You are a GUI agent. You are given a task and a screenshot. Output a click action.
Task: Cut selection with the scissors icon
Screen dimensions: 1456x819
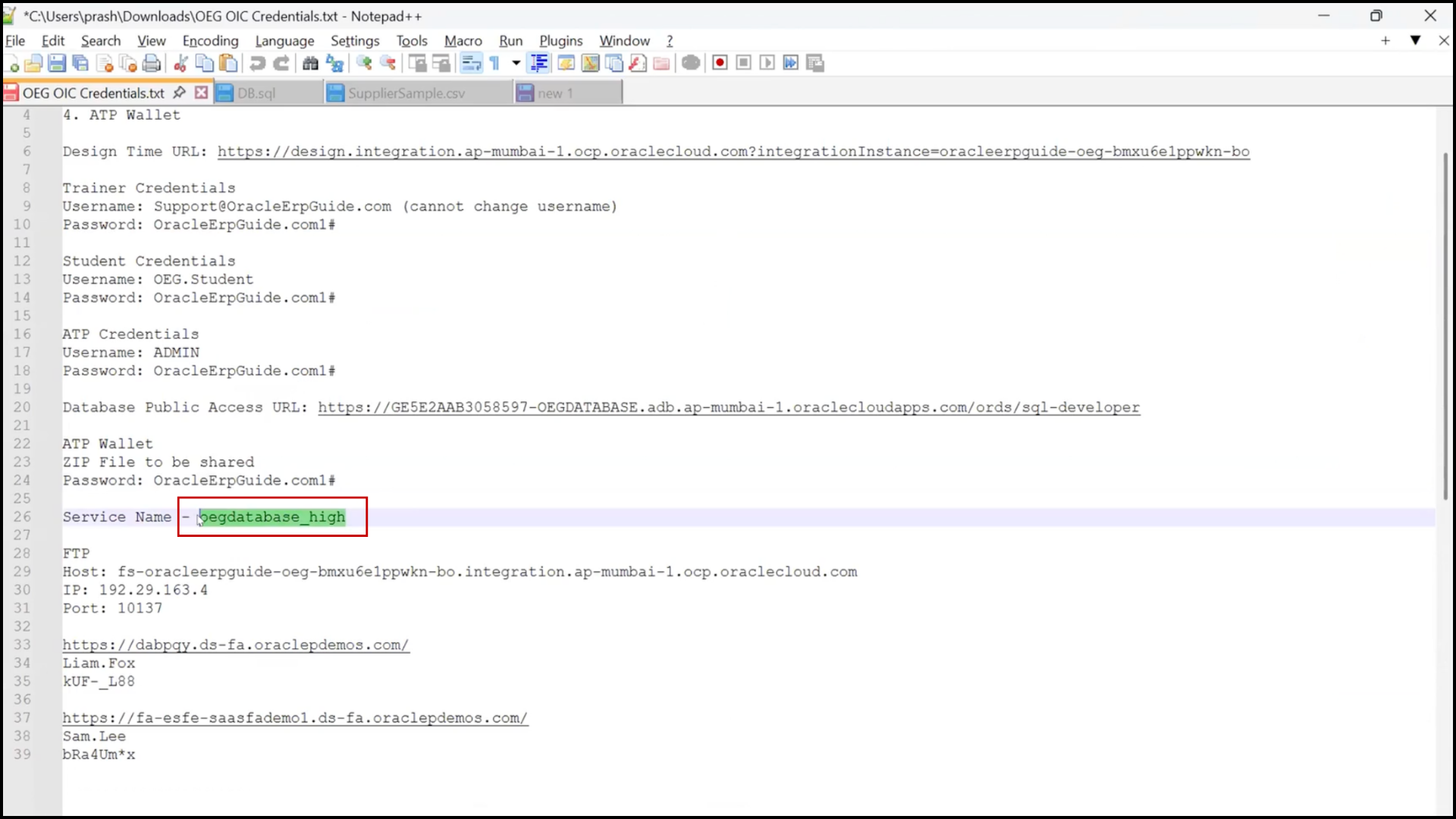pos(180,63)
